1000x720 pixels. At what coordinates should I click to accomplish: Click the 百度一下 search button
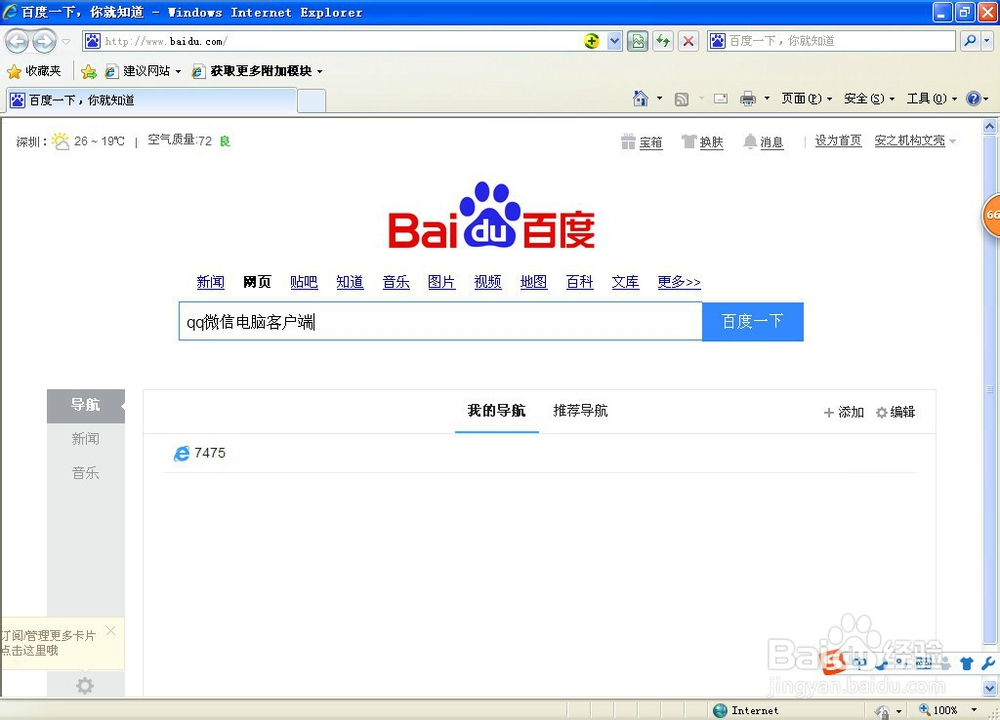(752, 321)
